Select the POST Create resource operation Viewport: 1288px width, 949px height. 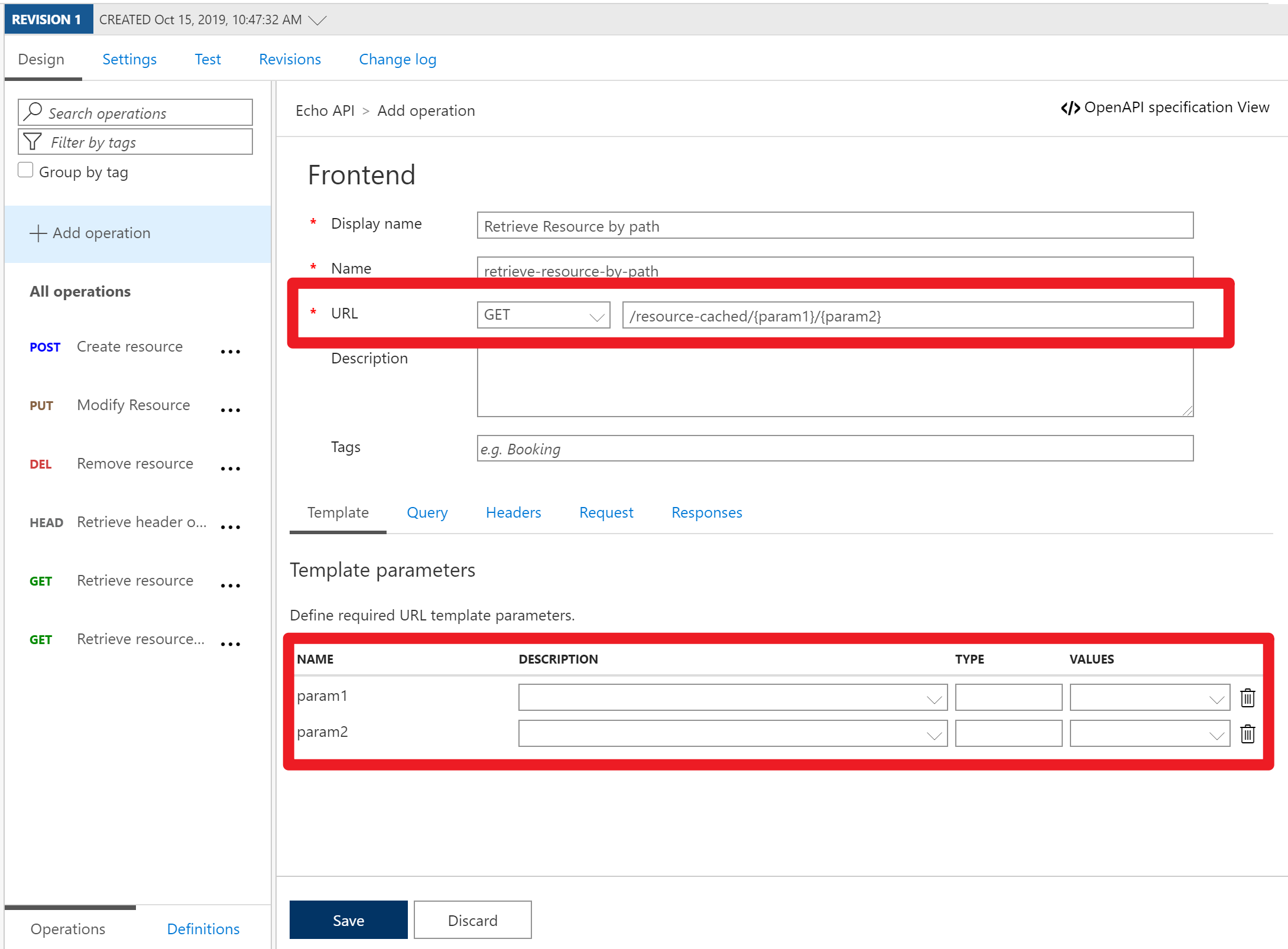(129, 347)
